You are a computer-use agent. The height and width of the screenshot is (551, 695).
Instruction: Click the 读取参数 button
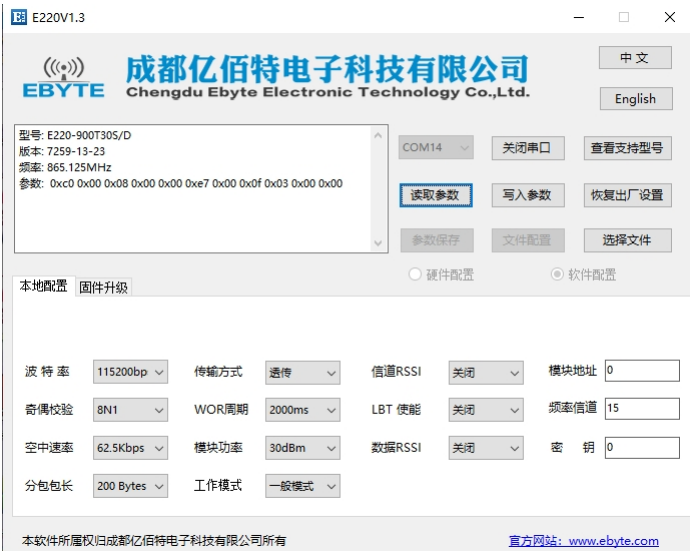pos(435,195)
